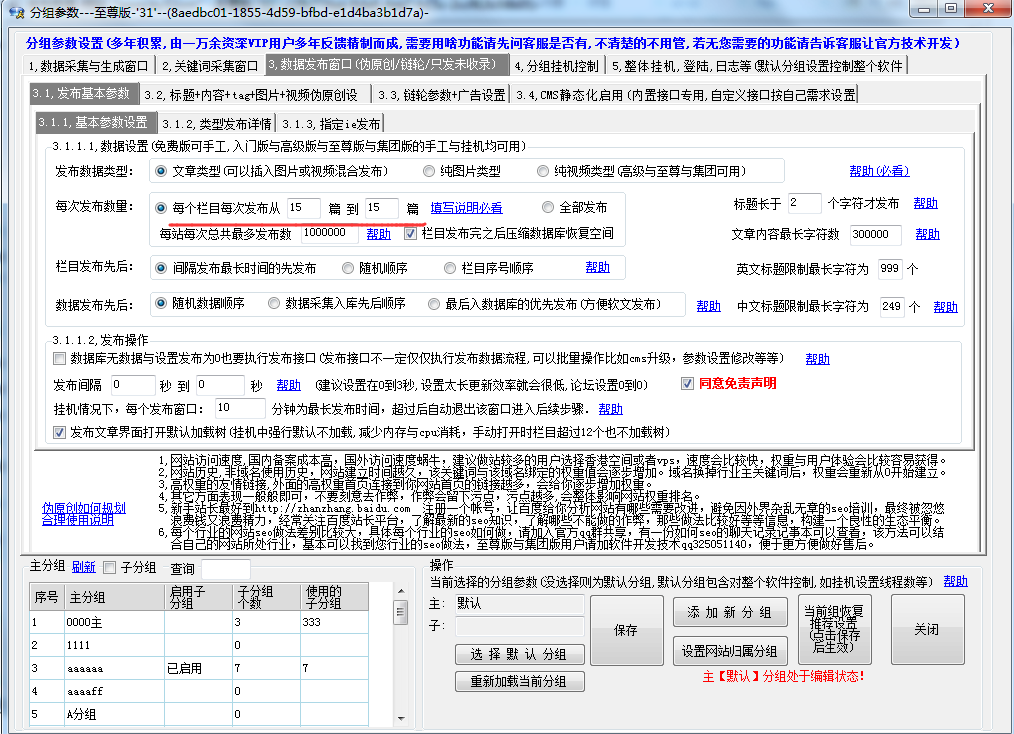This screenshot has width=1014, height=734.
Task: Click 当前组恢复推荐设置 button
Action: tap(834, 629)
